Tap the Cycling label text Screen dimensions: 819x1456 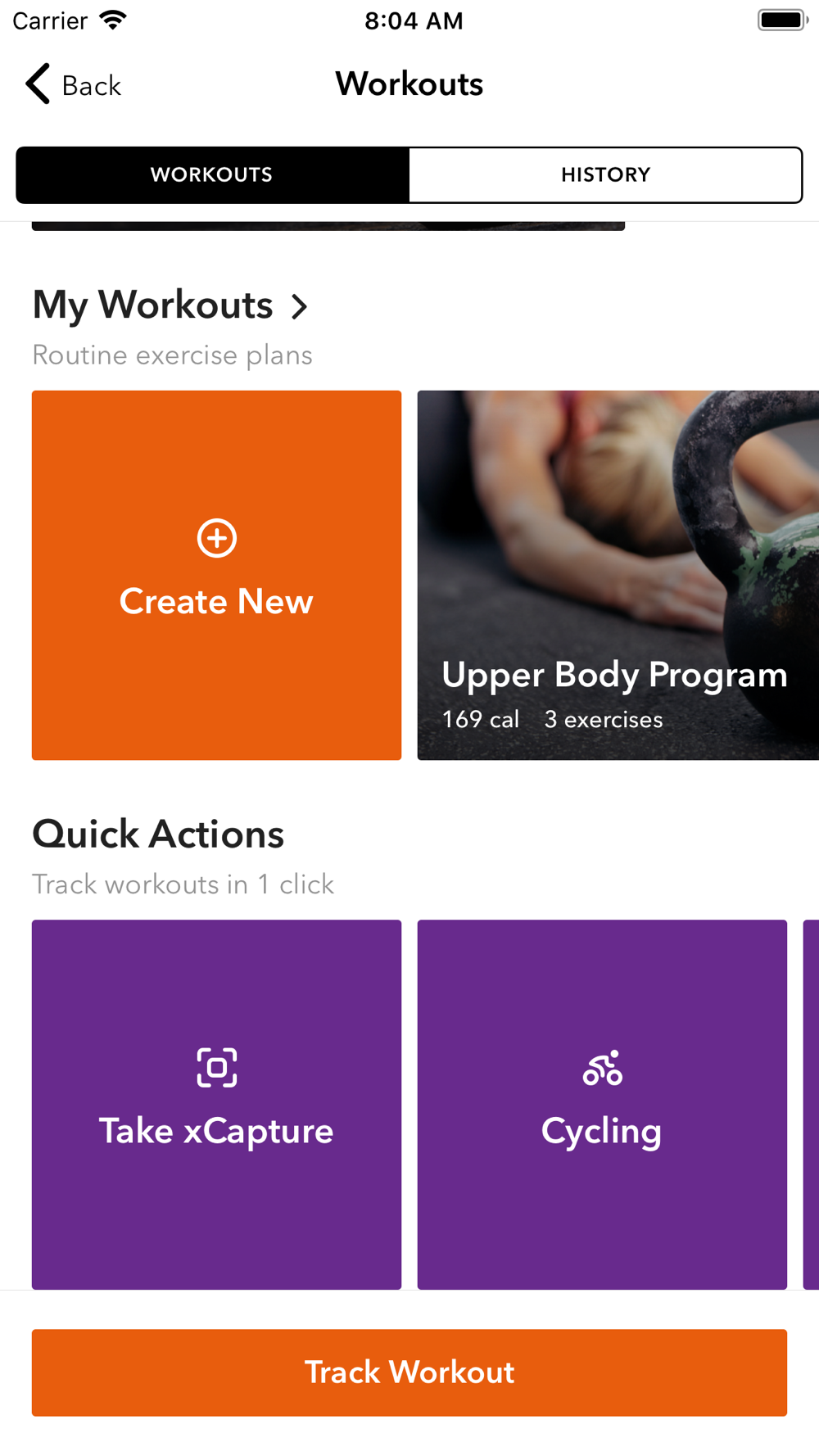point(601,1131)
